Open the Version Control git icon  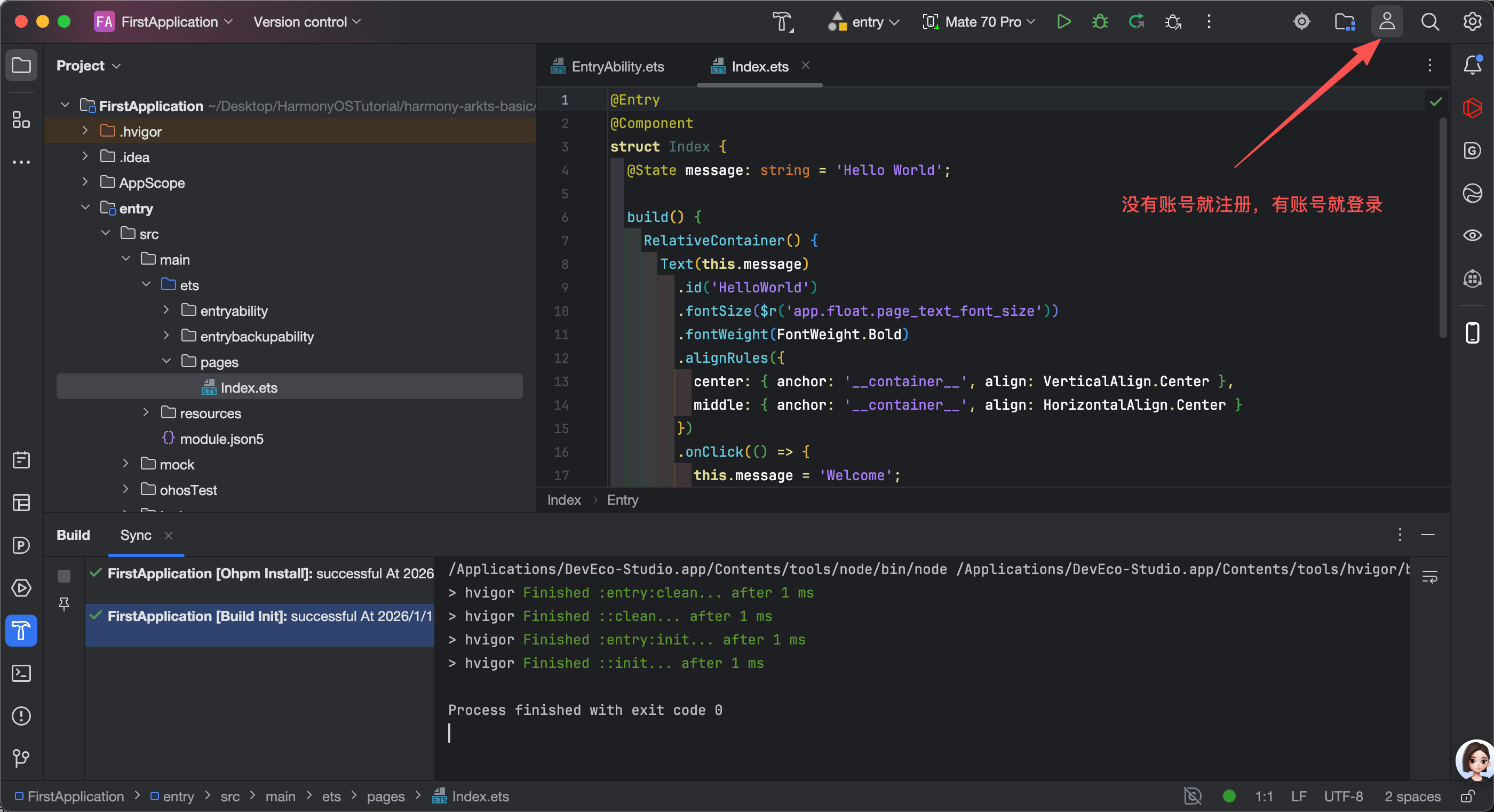point(21,758)
